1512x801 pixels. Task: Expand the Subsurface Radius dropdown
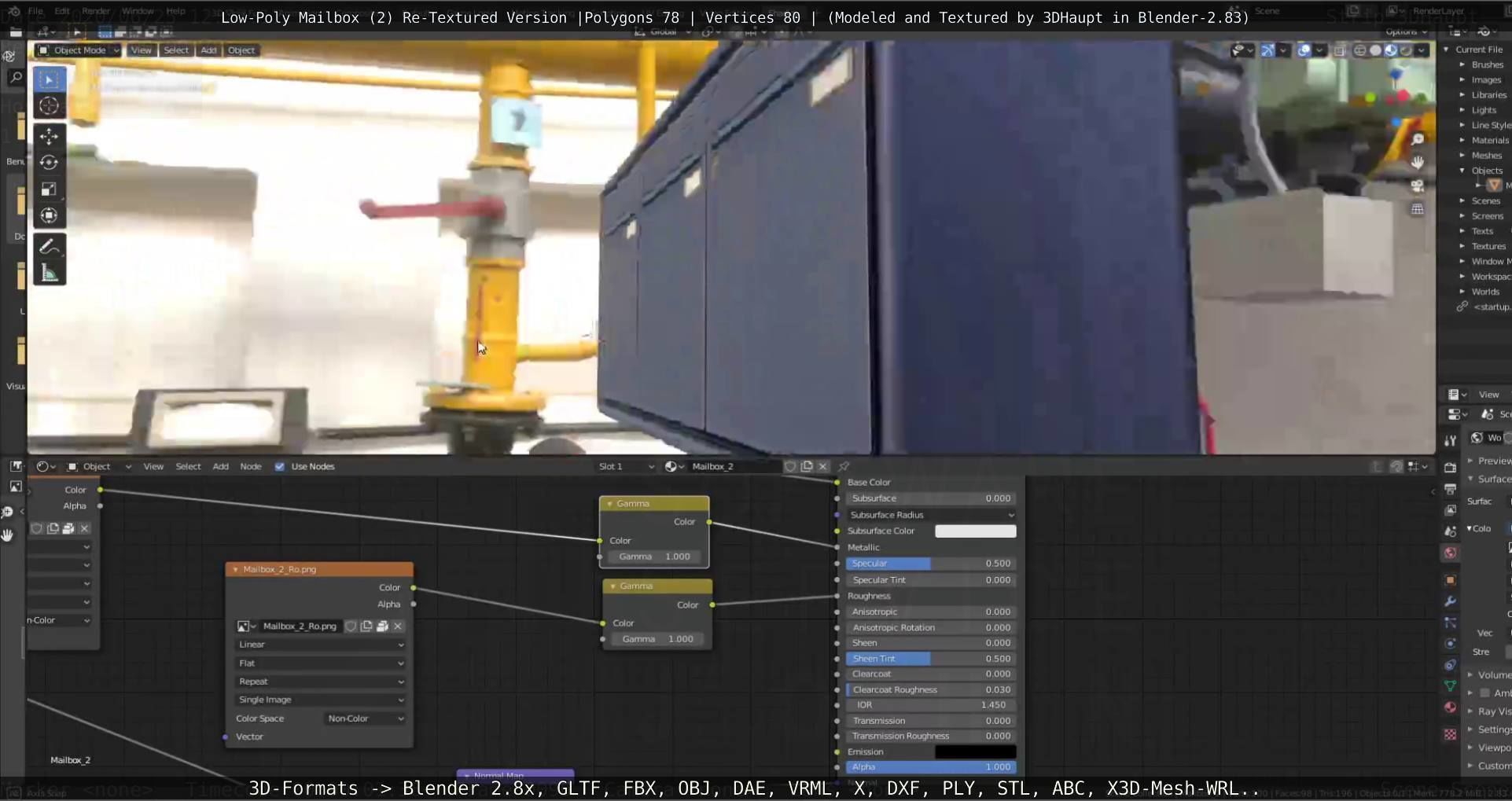(931, 515)
